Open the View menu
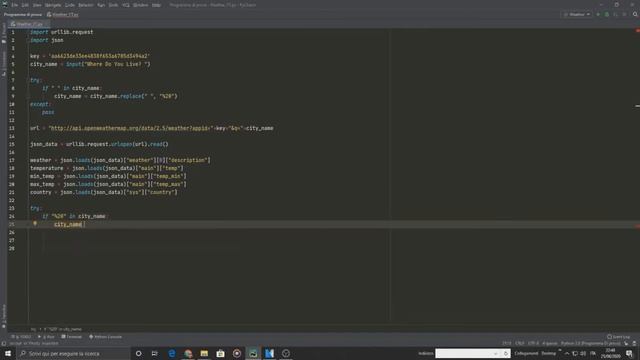 pyautogui.click(x=37, y=5)
